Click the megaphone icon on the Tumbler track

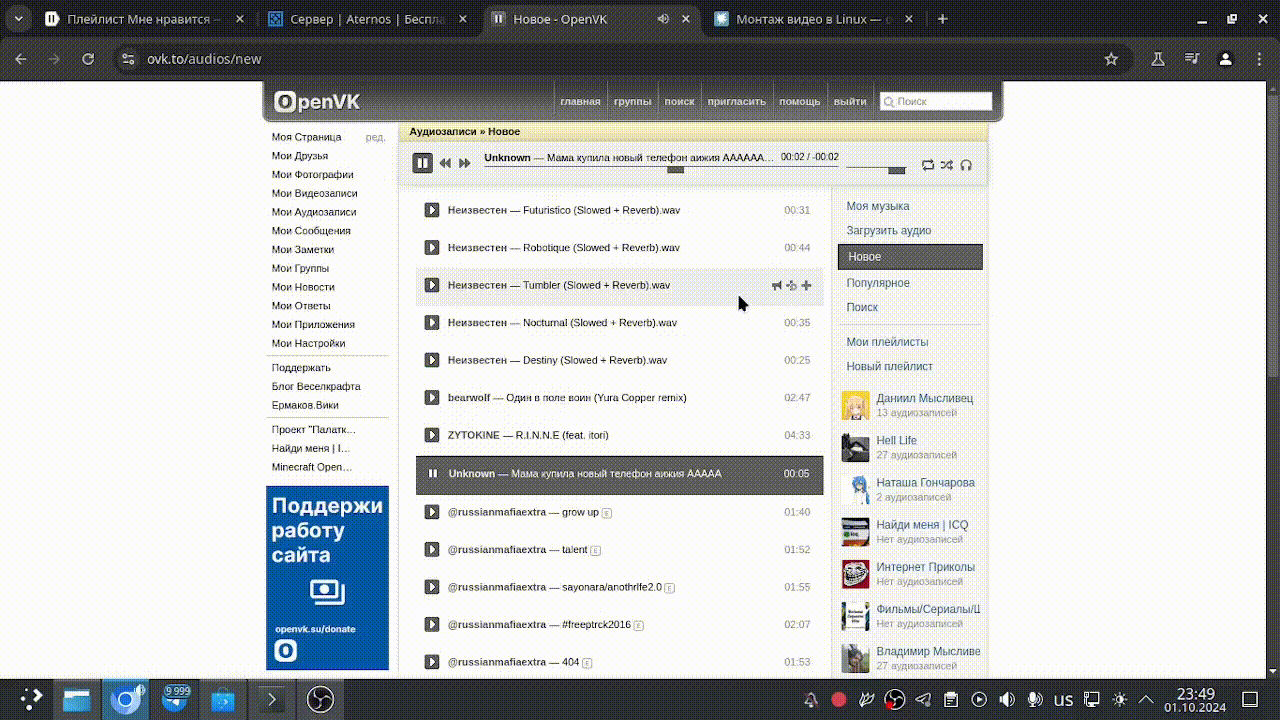(777, 286)
